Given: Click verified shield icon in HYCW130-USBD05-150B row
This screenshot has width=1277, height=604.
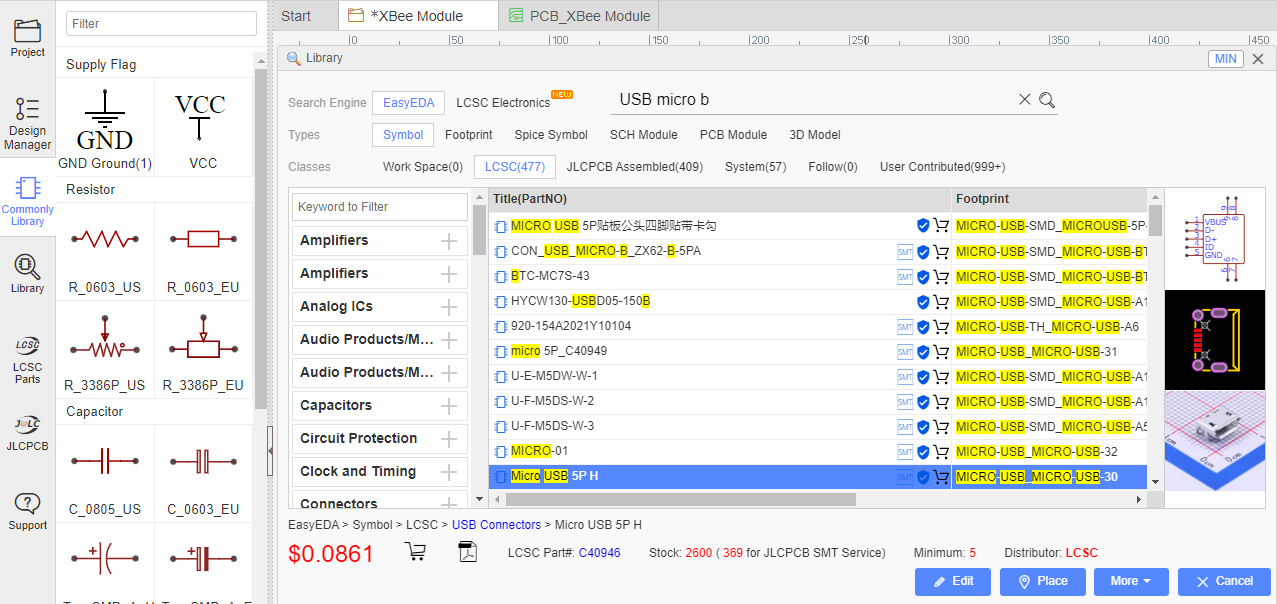Looking at the screenshot, I should tap(923, 302).
